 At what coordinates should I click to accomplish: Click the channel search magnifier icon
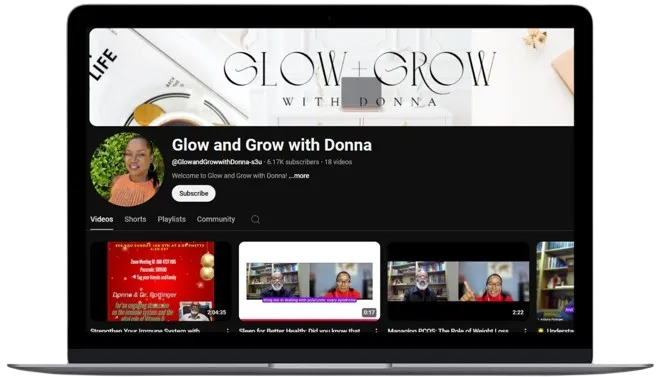255,219
